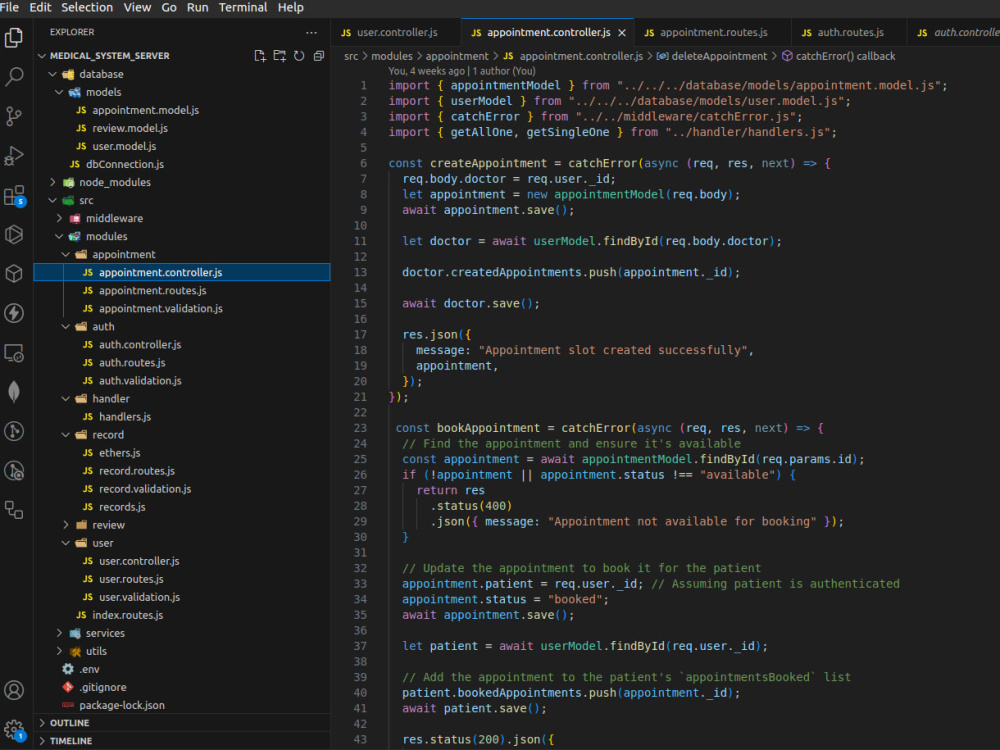Switch to the user.controller.js tab
1000x750 pixels.
396,33
